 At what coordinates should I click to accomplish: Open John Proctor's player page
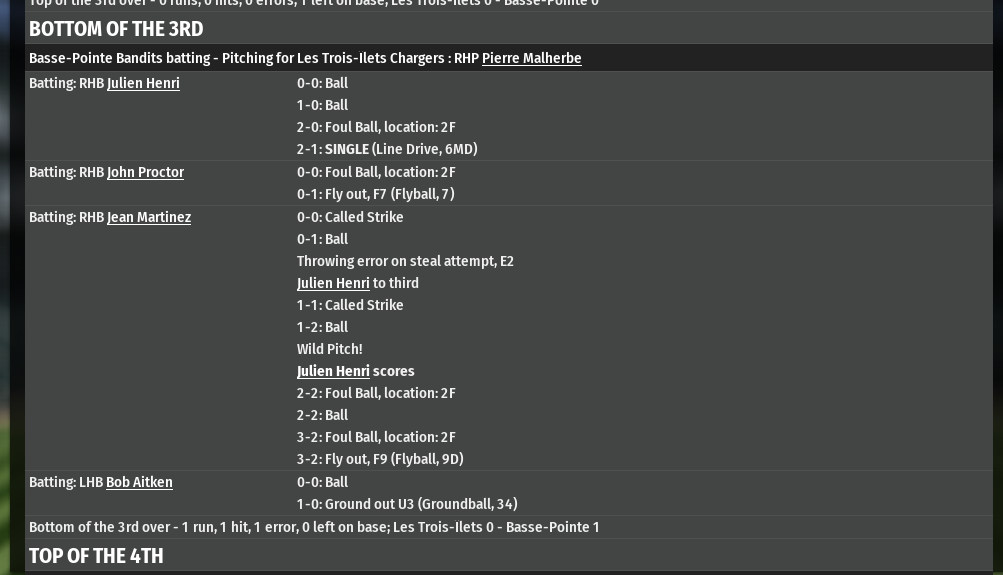point(145,172)
